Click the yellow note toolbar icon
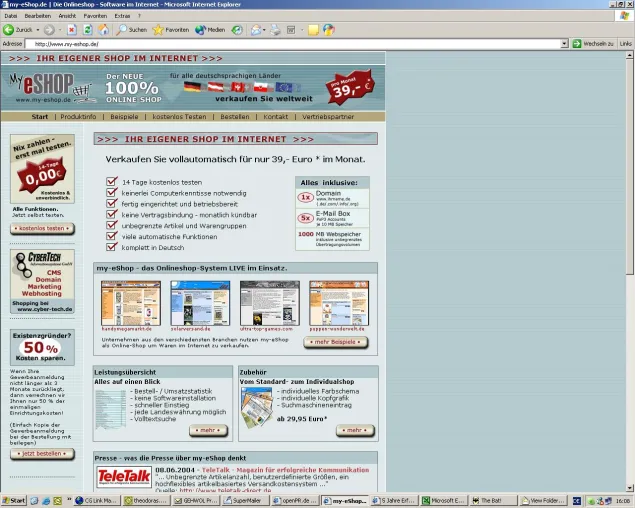This screenshot has width=635, height=508. (313, 30)
